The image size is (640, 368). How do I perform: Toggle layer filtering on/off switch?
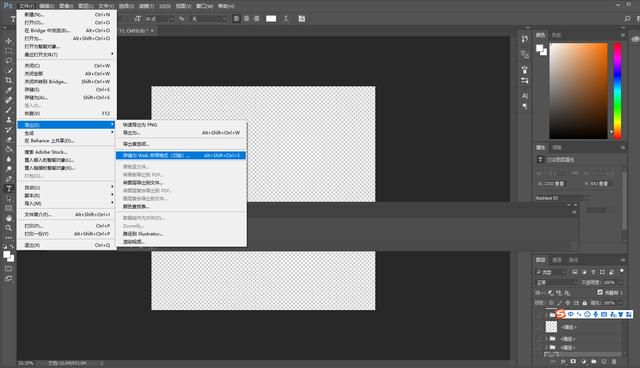click(622, 271)
